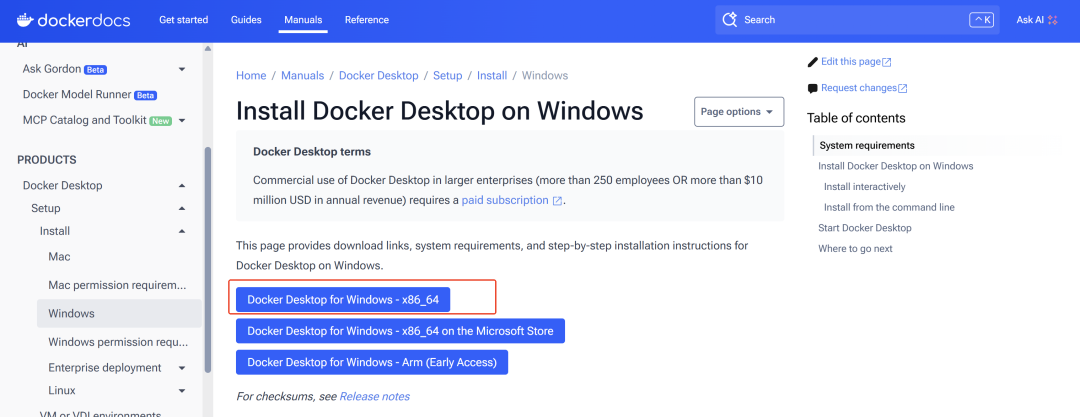The image size is (1080, 417).
Task: Jump to Install Docker Desktop on Windows in contents
Action: click(x=895, y=166)
